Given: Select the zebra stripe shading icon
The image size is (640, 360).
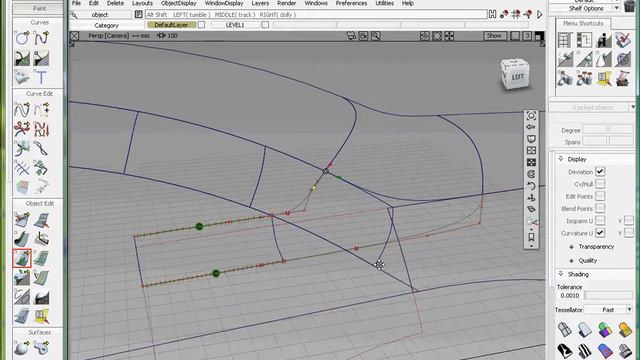Looking at the screenshot, I should [584, 351].
